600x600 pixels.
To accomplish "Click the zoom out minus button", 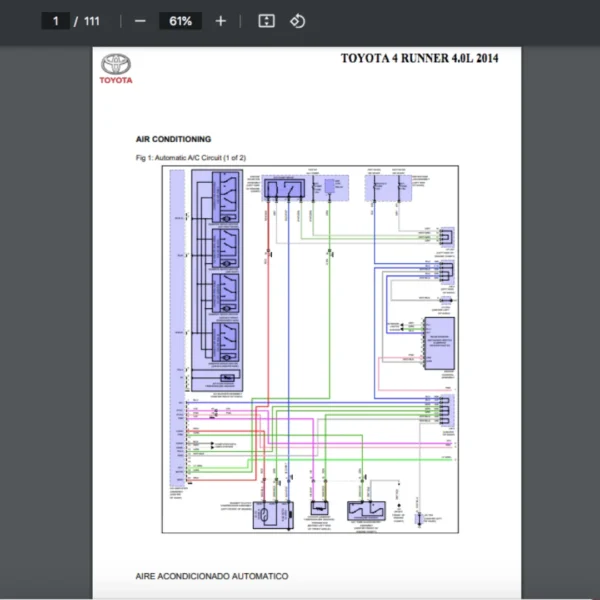I will [x=140, y=21].
